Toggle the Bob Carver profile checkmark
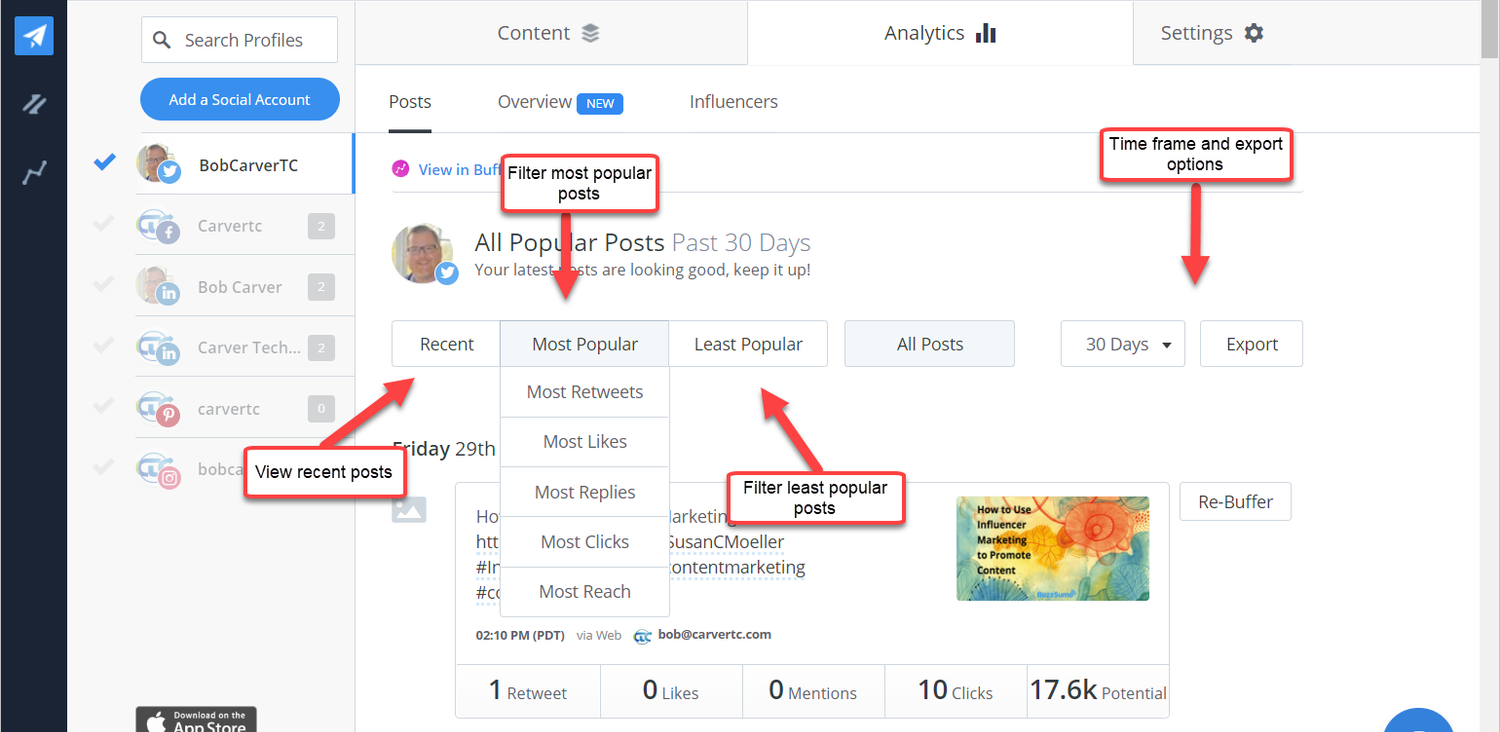The width and height of the screenshot is (1500, 732). 103,285
